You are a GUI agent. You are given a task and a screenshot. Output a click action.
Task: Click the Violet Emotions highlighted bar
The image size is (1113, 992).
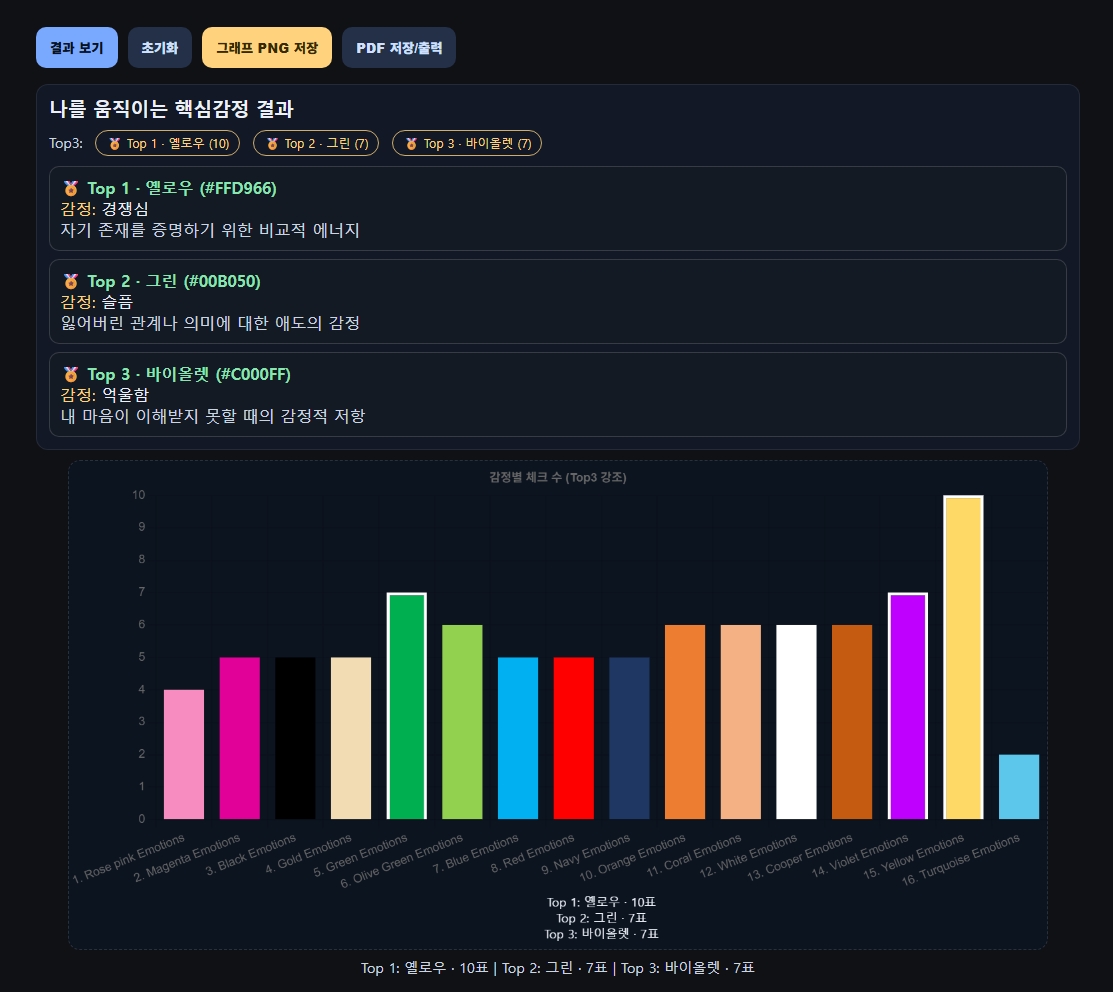[x=908, y=706]
